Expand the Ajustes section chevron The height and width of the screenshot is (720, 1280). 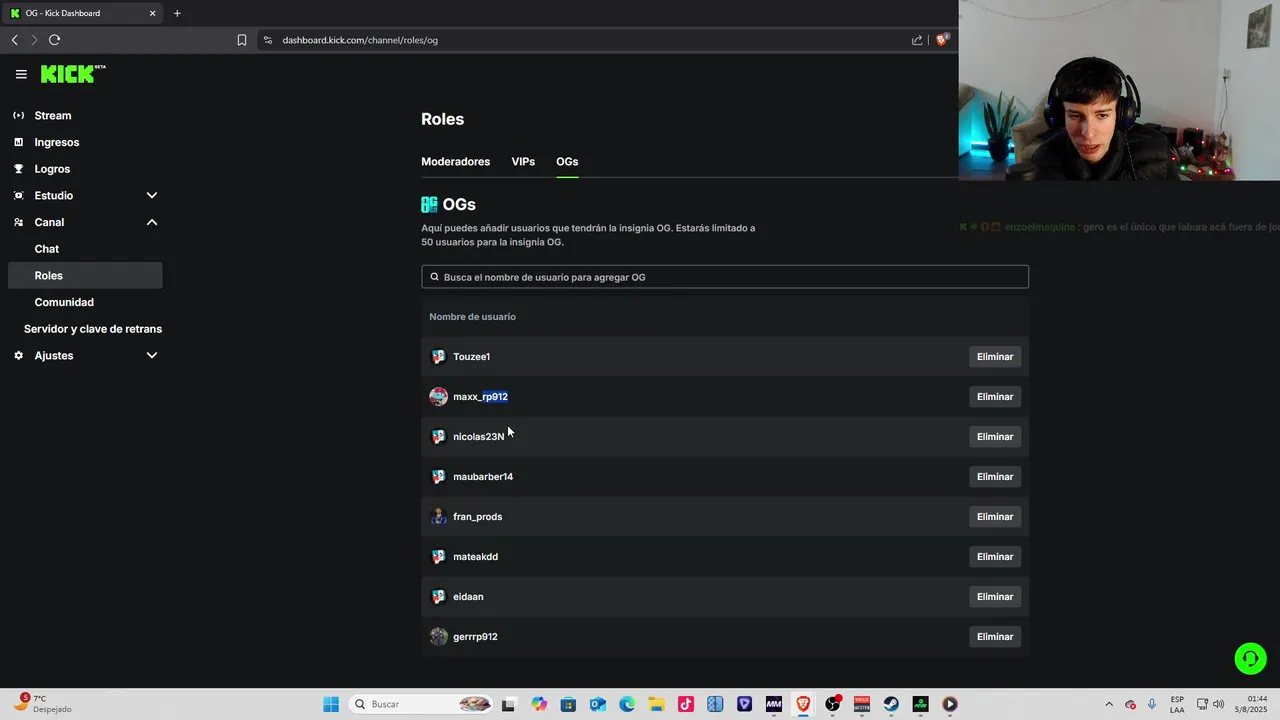152,355
